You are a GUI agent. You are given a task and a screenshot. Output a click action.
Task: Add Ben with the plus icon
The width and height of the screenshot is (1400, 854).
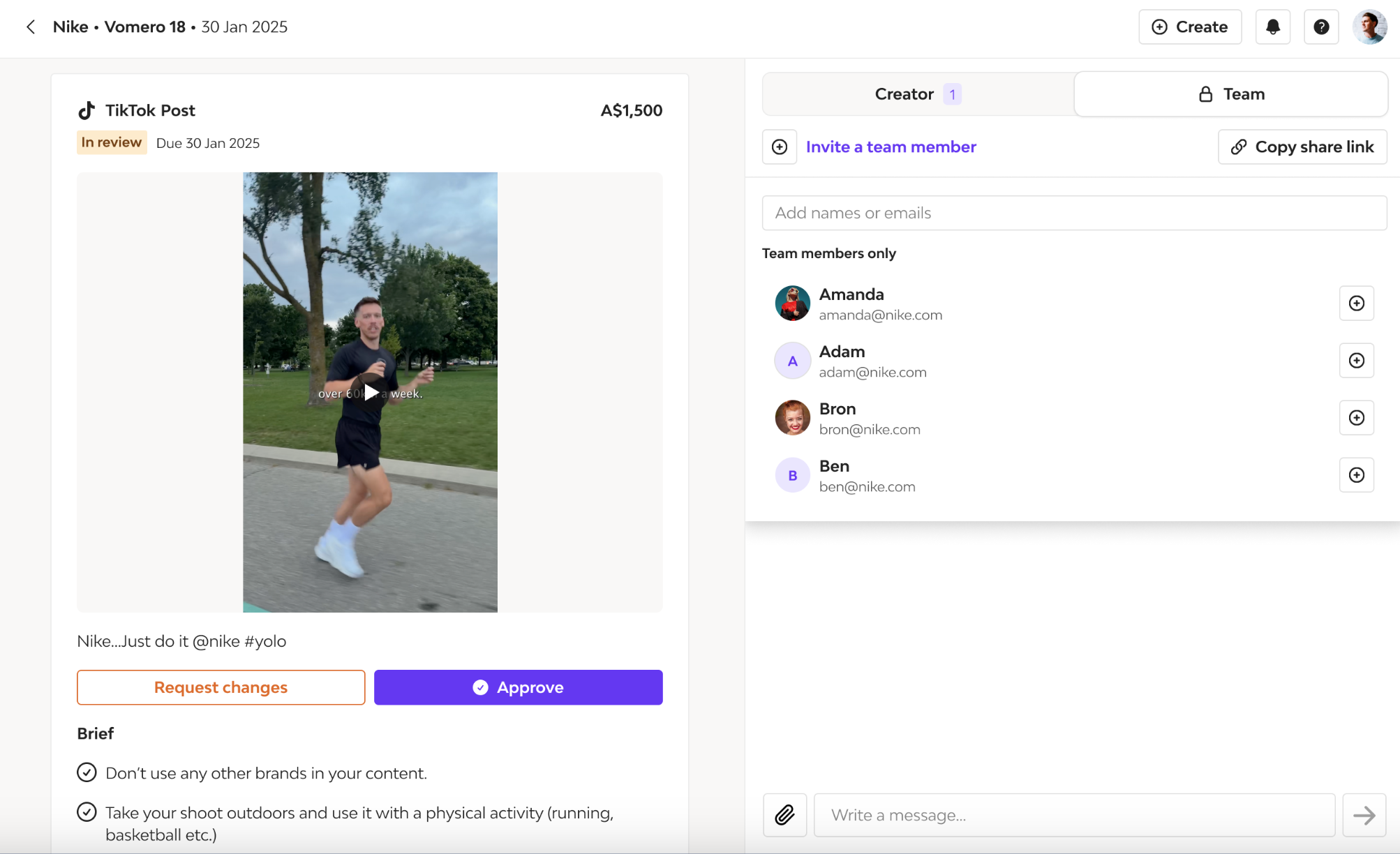point(1356,475)
